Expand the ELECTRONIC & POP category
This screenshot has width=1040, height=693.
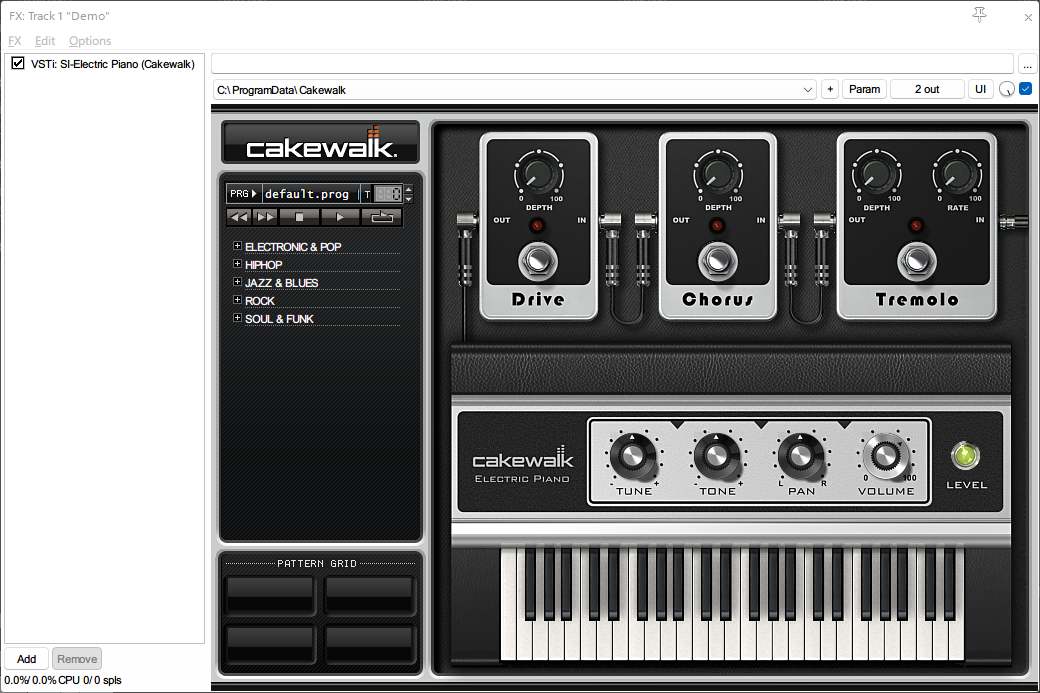point(237,246)
